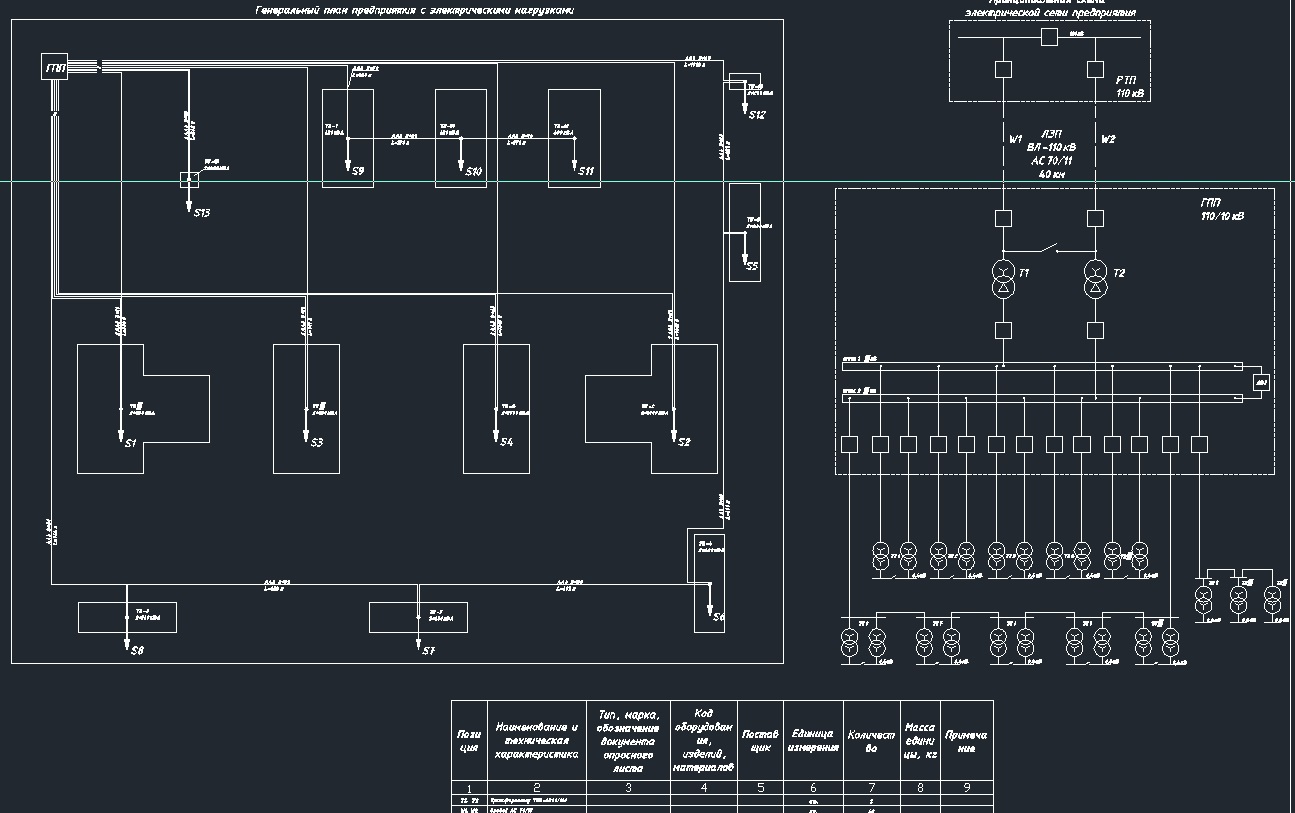Click the S1 load label
Screen dimensions: 1295x813
(130, 442)
